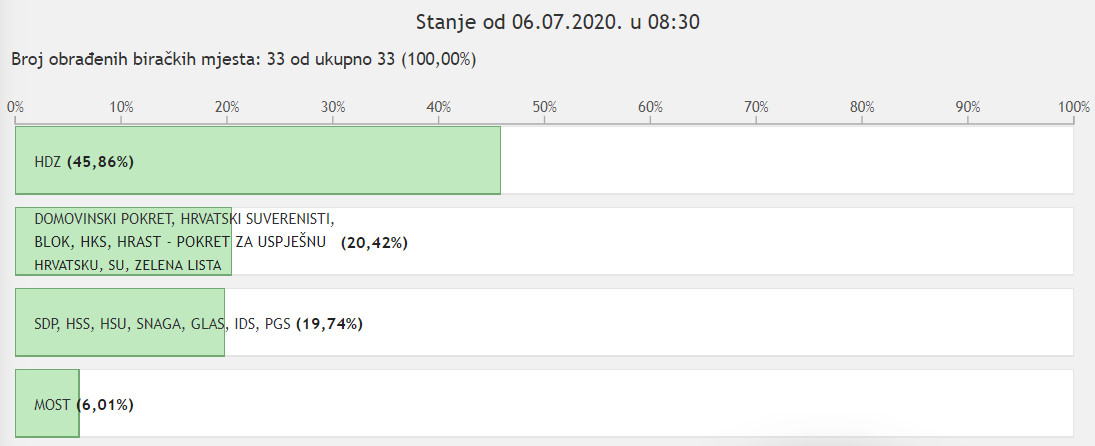1095x446 pixels.
Task: Click the HDZ green result bar
Action: (258, 160)
